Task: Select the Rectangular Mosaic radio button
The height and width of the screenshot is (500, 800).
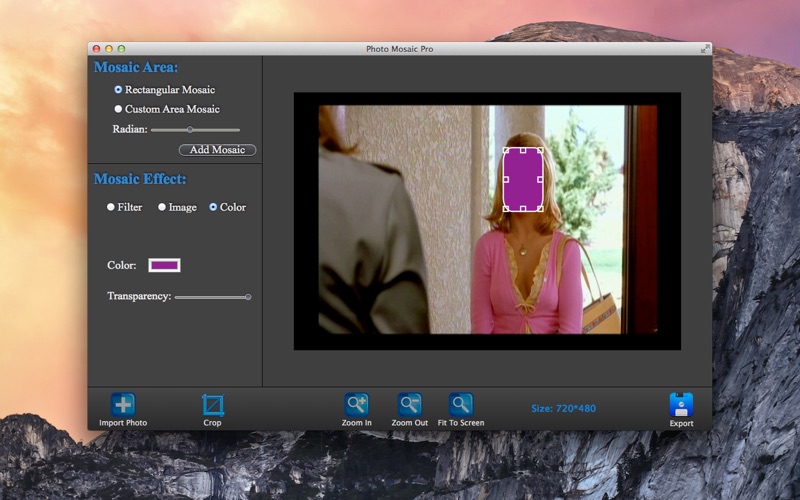Action: [118, 90]
